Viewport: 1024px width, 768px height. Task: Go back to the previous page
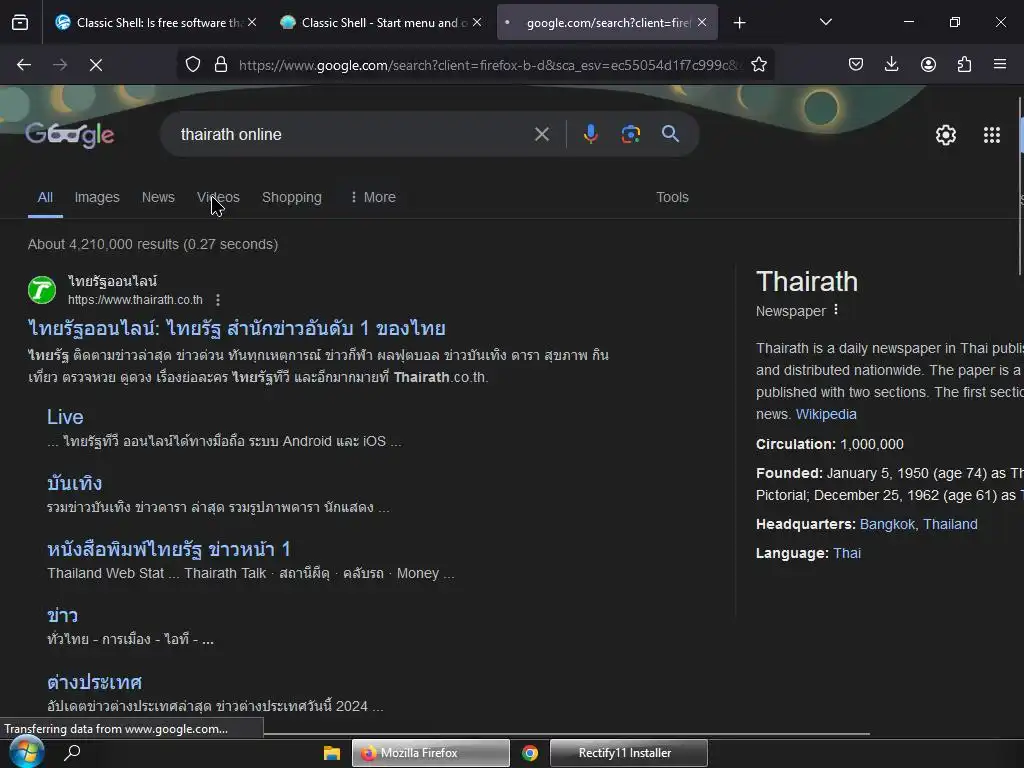(x=24, y=65)
